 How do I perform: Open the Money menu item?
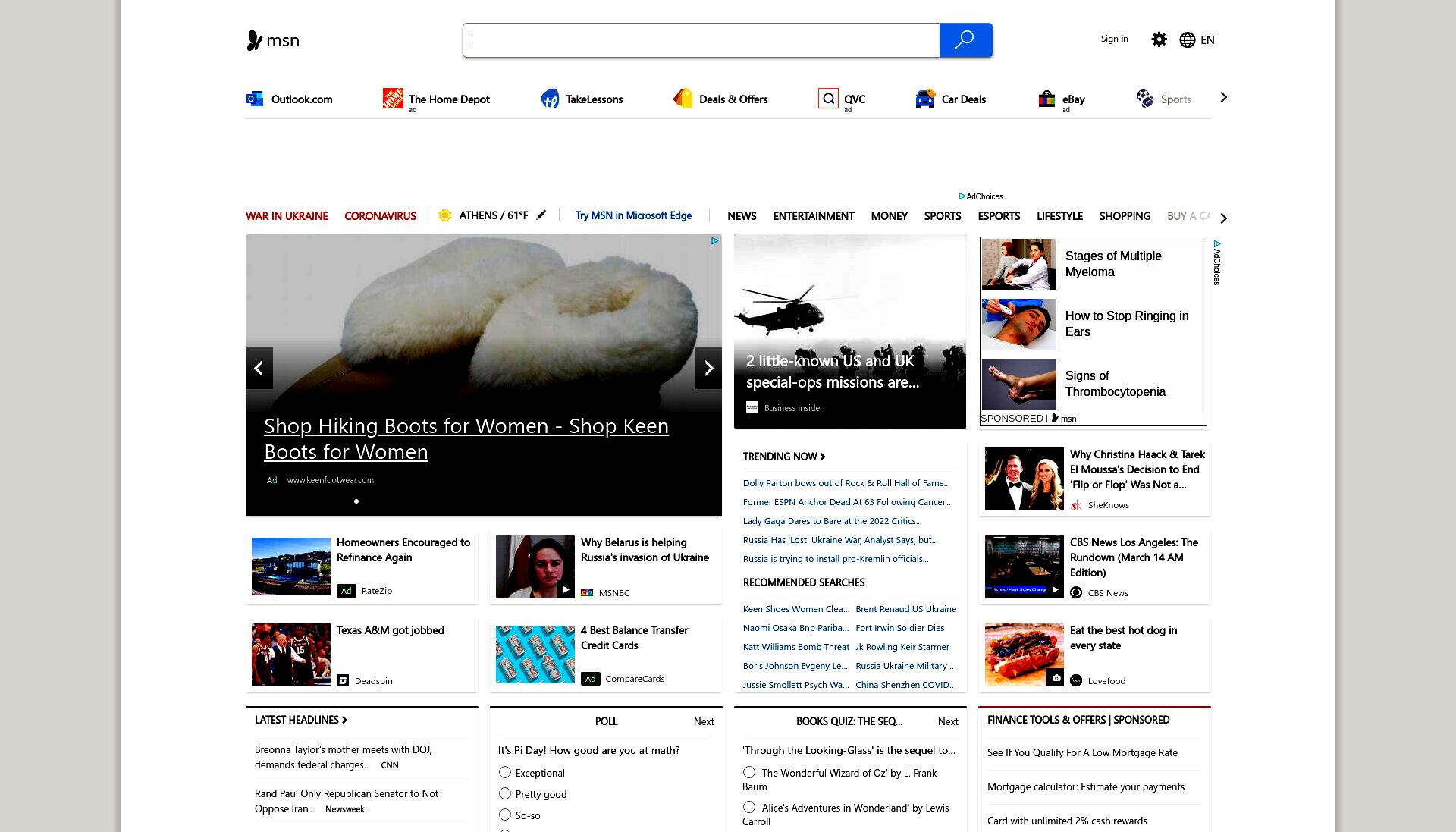tap(889, 216)
